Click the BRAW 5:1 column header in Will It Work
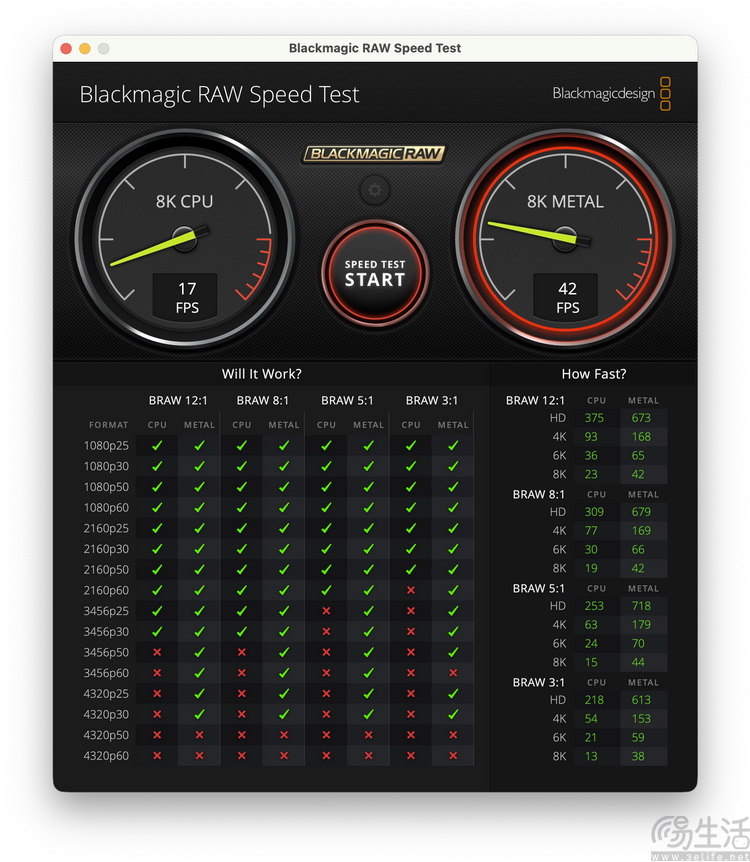This screenshot has height=862, width=750. [347, 401]
